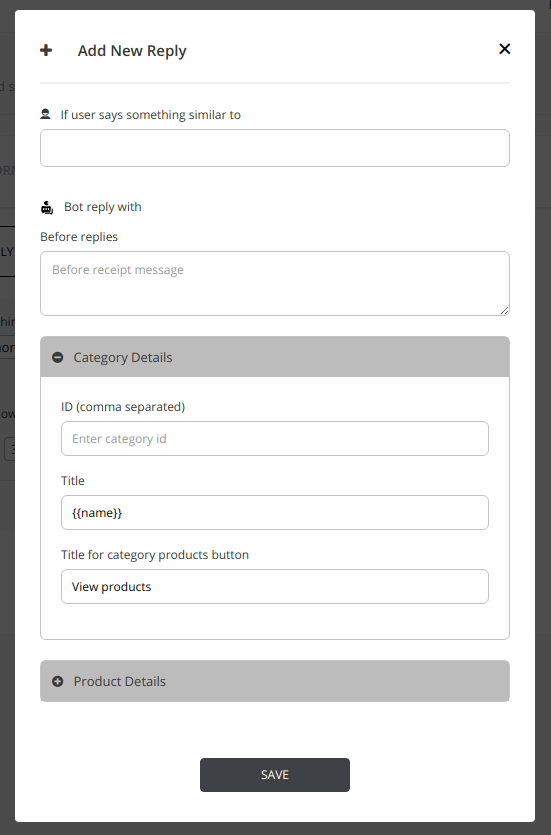Click the ID (comma separated) label

coord(123,407)
